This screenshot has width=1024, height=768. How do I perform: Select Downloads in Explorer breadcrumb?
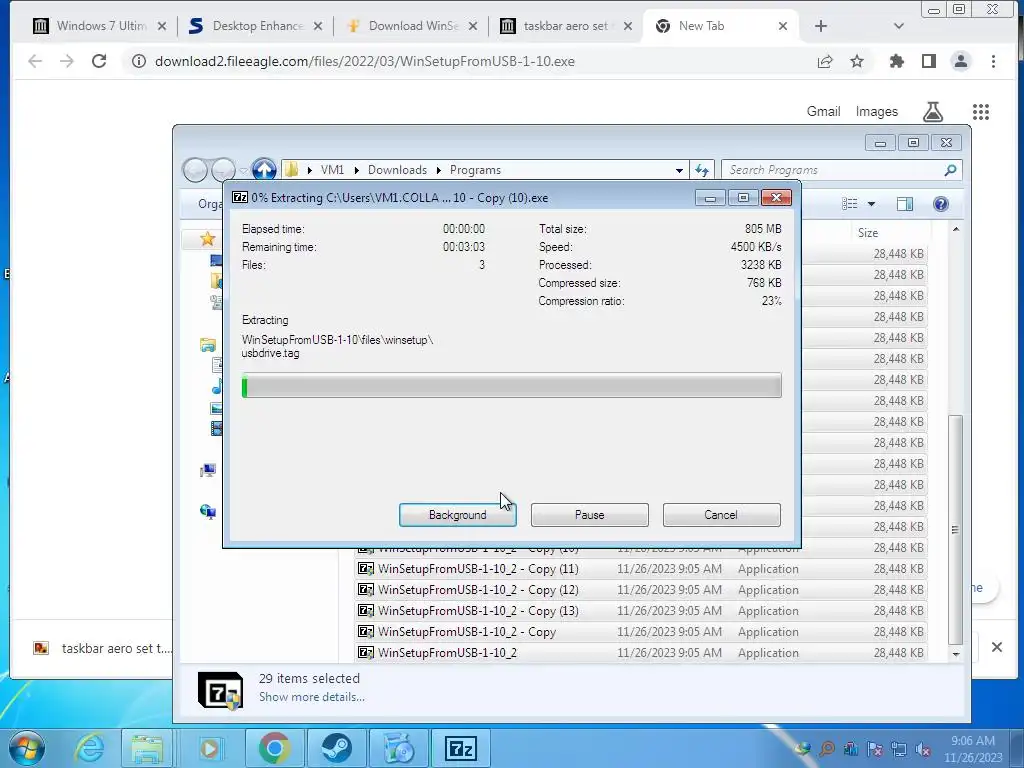click(397, 170)
